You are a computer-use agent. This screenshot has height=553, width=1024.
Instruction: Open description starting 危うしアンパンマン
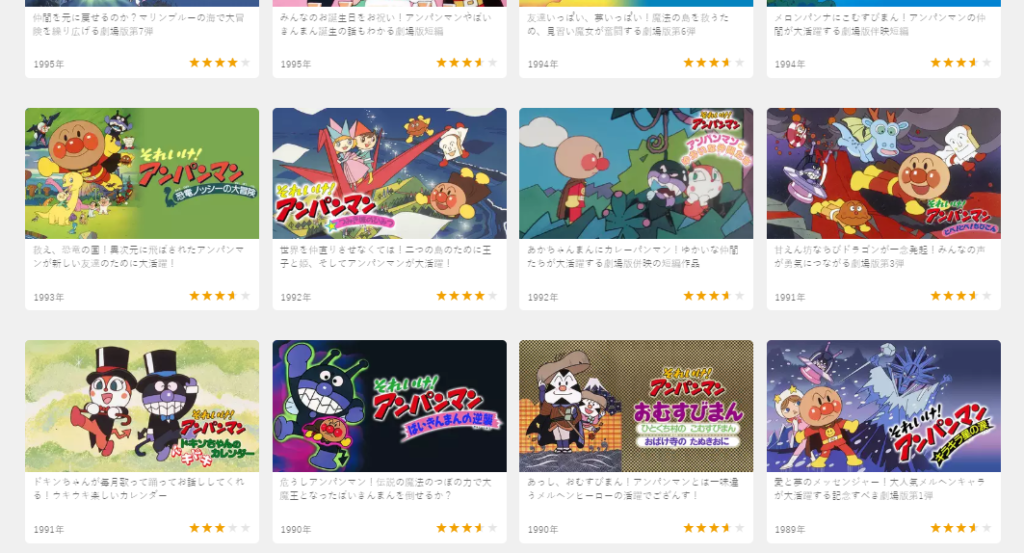(x=385, y=488)
